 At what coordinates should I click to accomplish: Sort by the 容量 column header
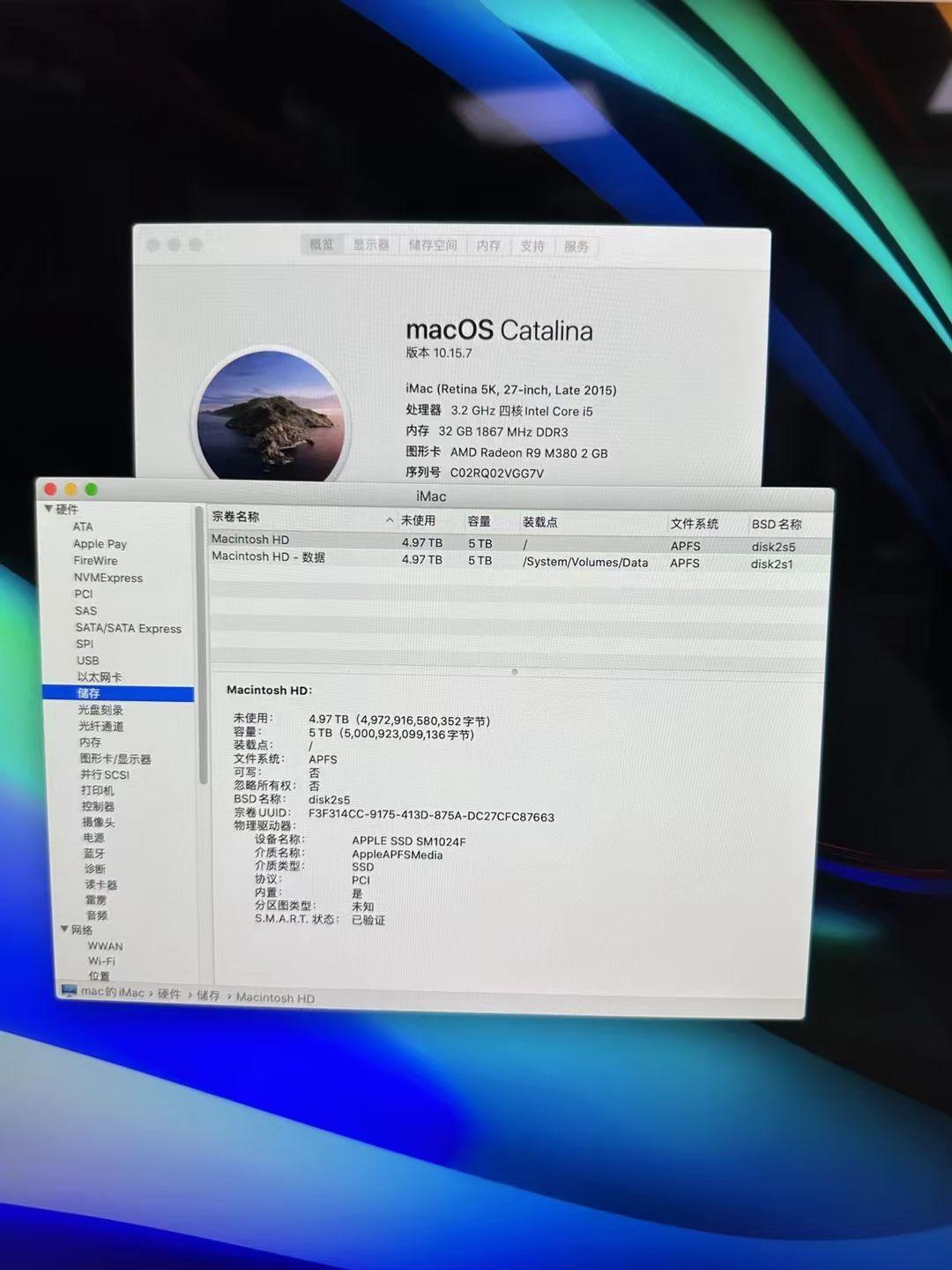[480, 521]
